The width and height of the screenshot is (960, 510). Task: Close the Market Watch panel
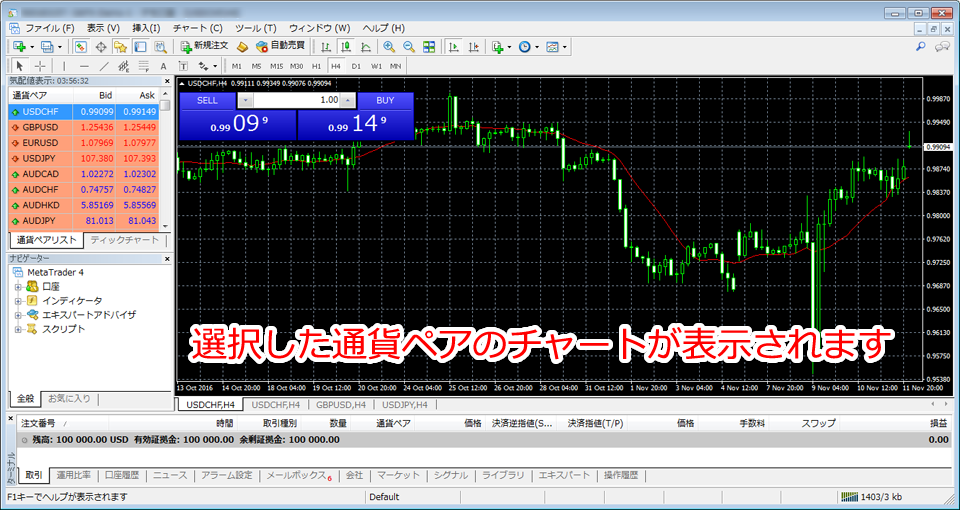click(167, 81)
